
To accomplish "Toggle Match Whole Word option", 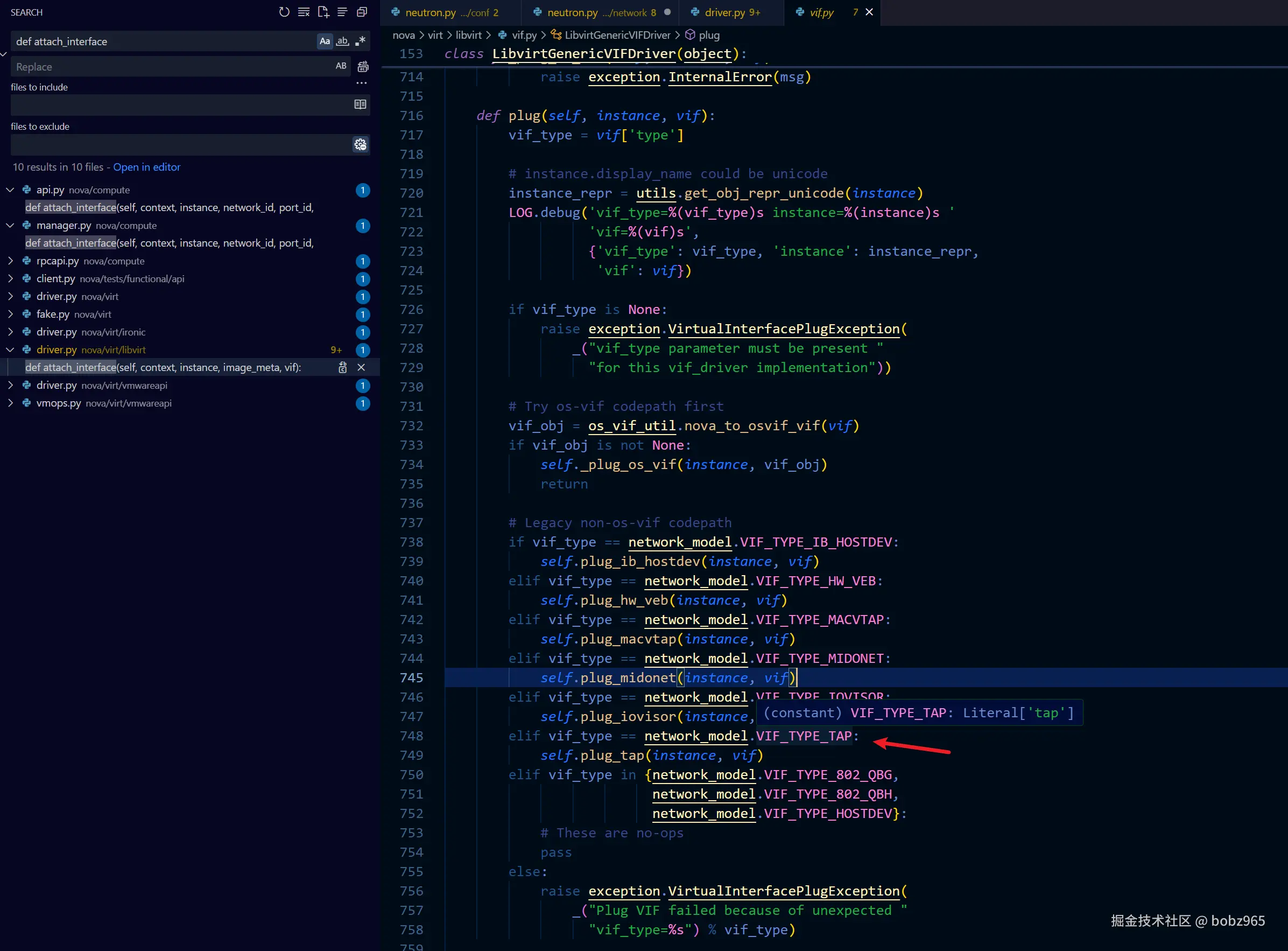I will pos(343,41).
